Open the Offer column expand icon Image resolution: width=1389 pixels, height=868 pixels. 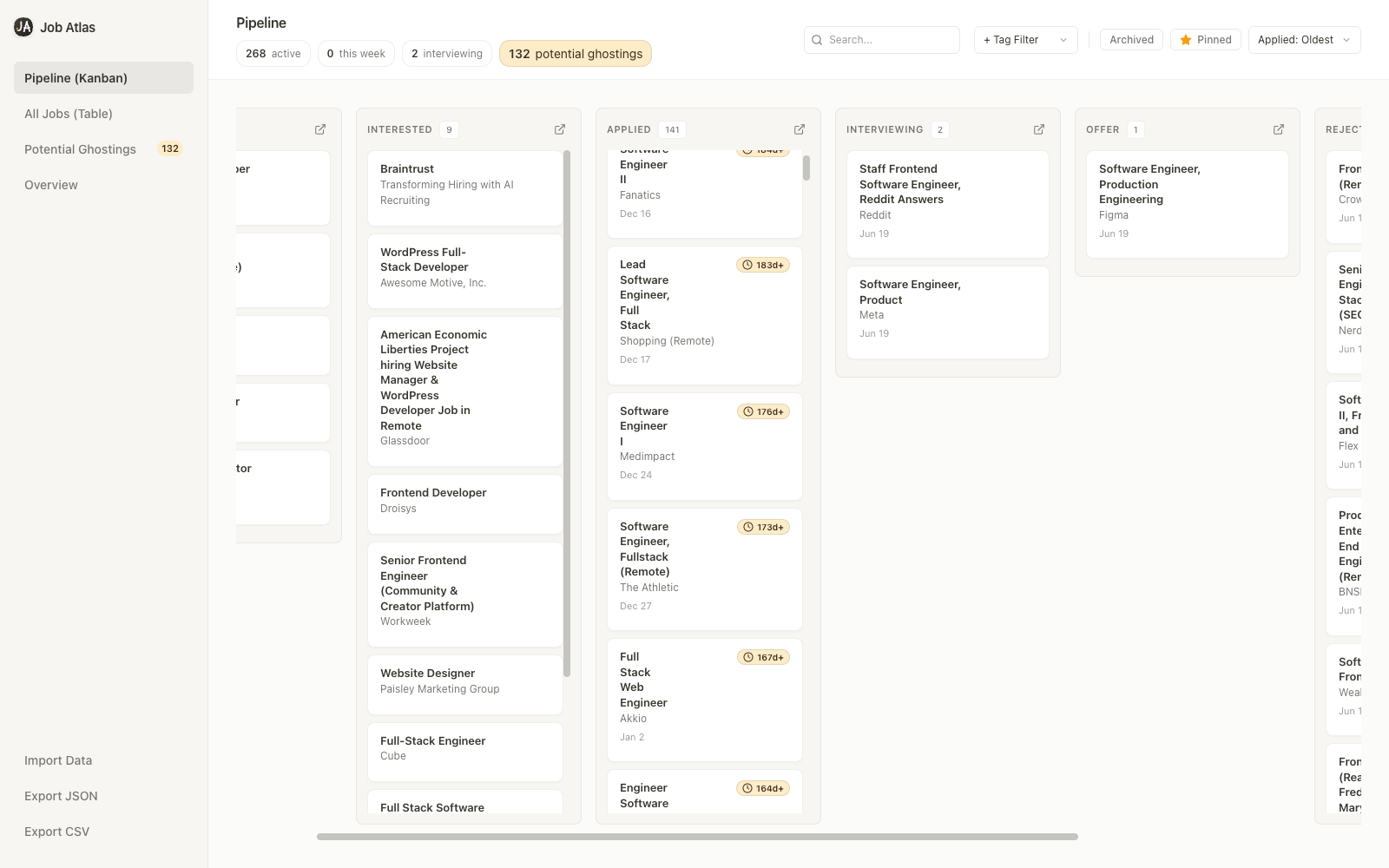1279,129
